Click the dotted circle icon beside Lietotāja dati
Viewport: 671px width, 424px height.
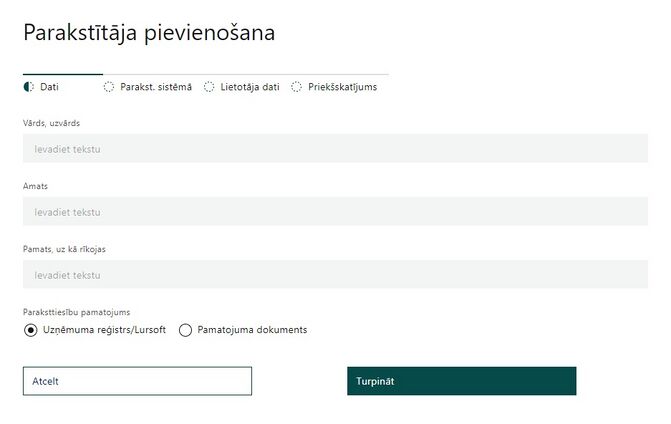click(209, 87)
